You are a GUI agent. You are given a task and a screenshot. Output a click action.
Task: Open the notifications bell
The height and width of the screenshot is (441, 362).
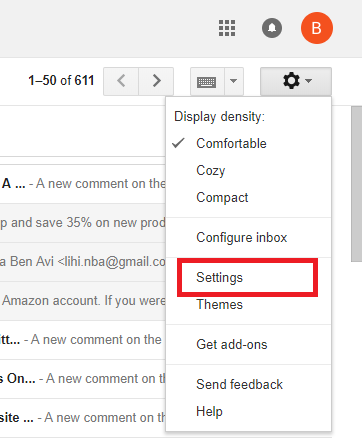click(x=272, y=28)
